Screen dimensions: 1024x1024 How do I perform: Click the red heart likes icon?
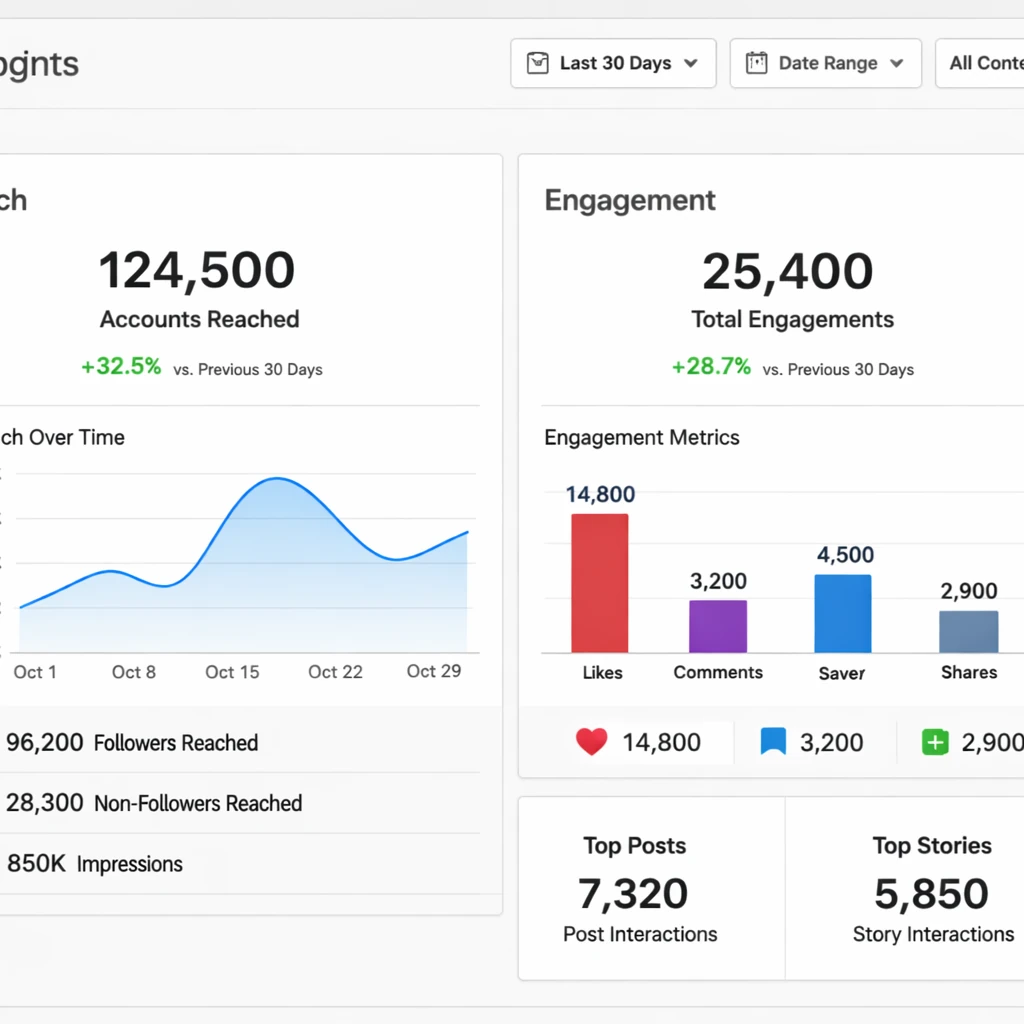pyautogui.click(x=592, y=742)
